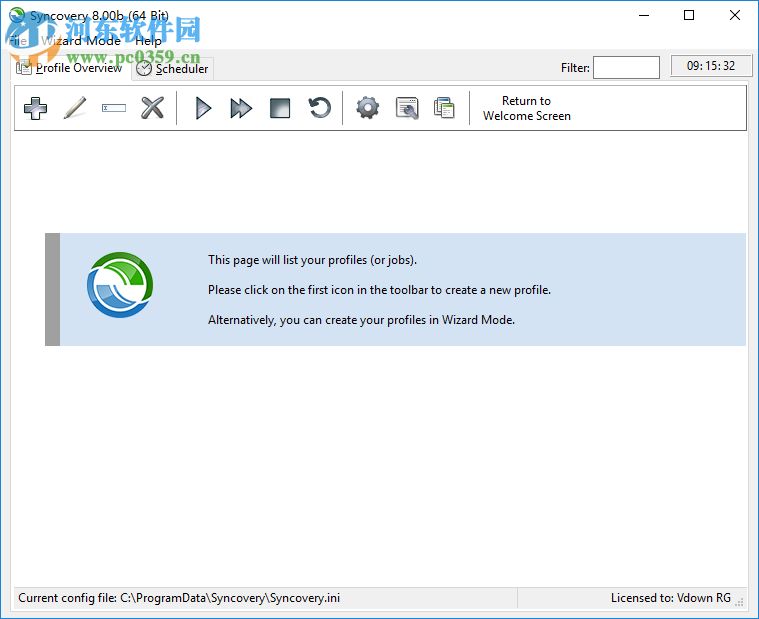Viewport: 759px width, 619px height.
Task: Click the Licensed to: Vdown RG text
Action: pos(670,598)
